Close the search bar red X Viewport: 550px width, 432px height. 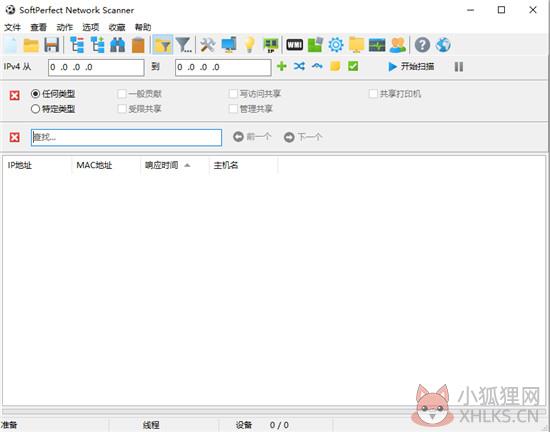coord(14,137)
